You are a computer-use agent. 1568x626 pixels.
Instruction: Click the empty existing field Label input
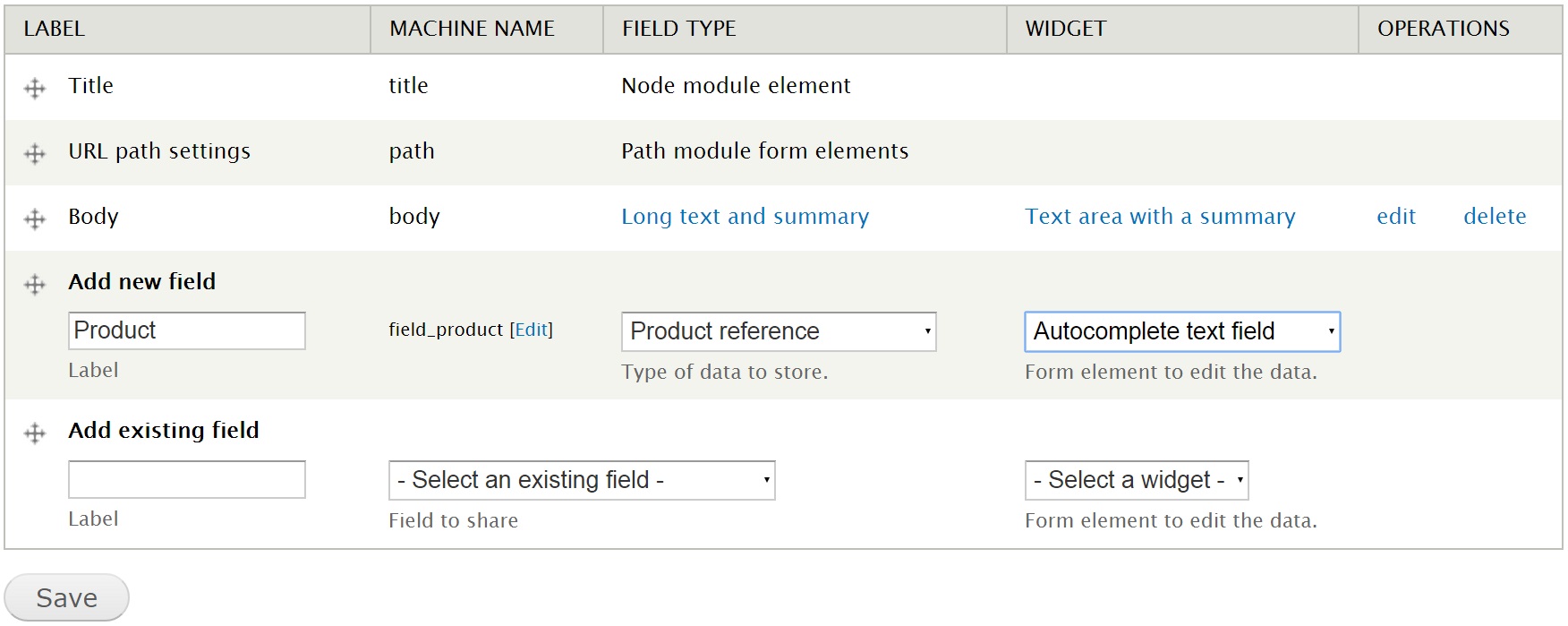pos(187,479)
